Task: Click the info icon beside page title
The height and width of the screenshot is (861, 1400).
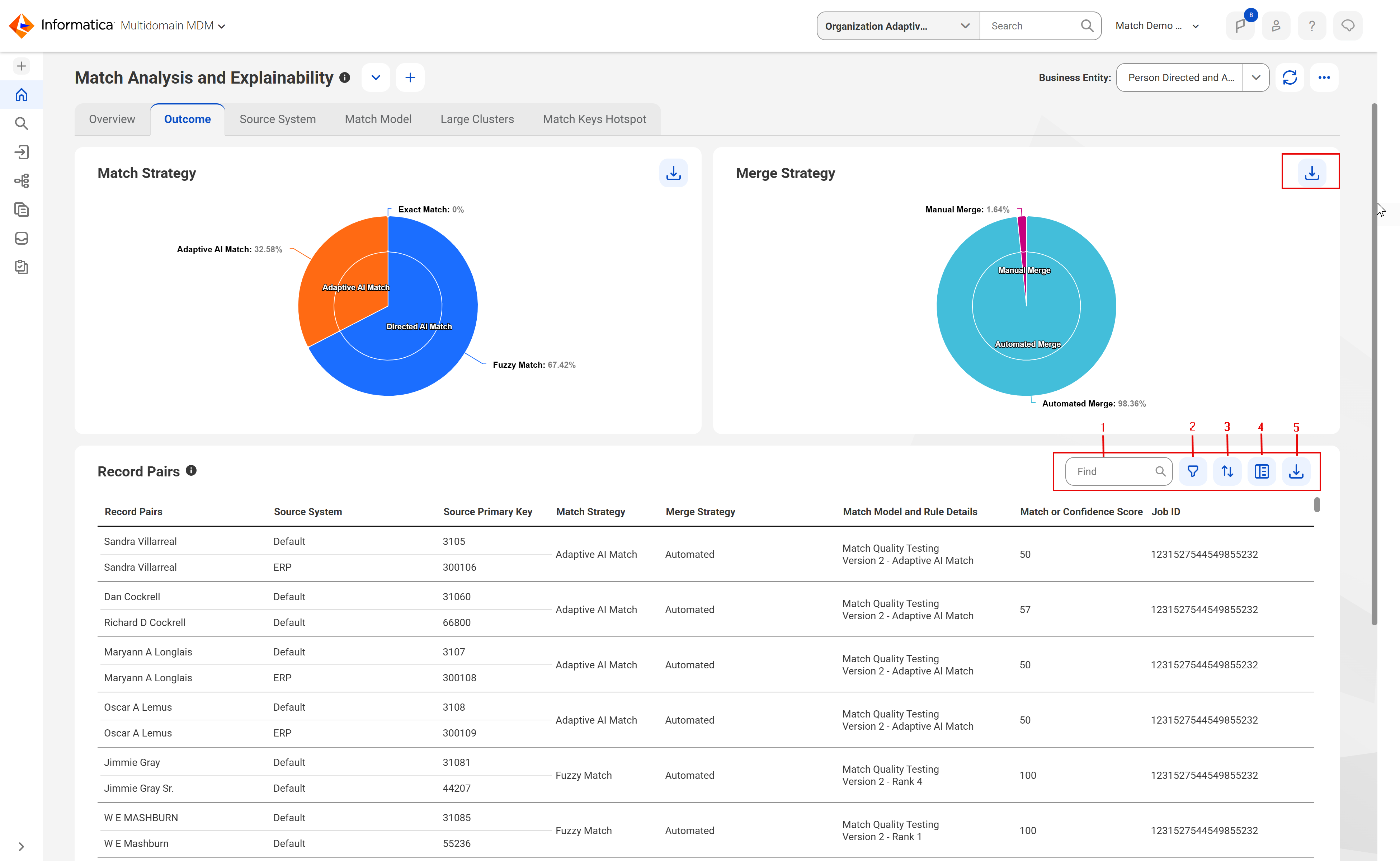Action: click(x=344, y=77)
